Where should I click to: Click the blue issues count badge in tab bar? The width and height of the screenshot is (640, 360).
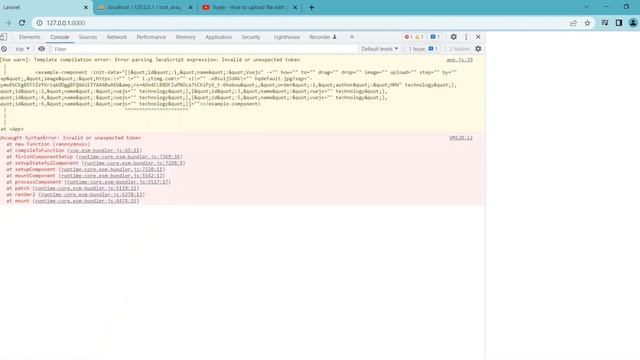coord(435,37)
